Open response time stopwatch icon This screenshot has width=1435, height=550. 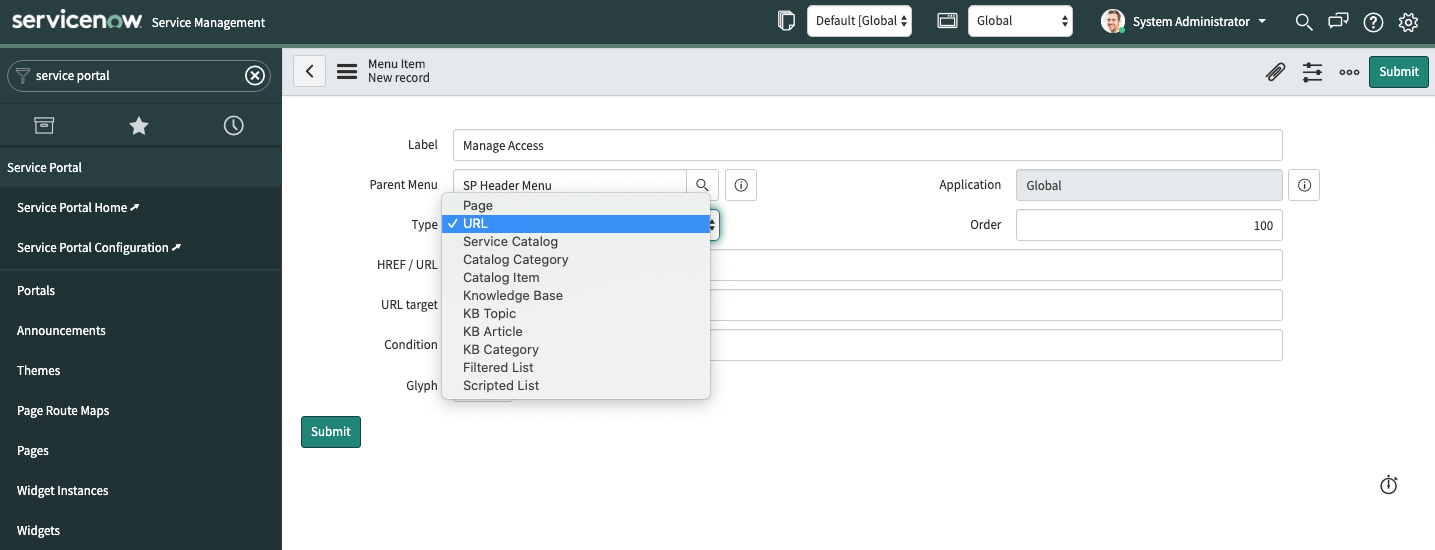[x=1388, y=485]
